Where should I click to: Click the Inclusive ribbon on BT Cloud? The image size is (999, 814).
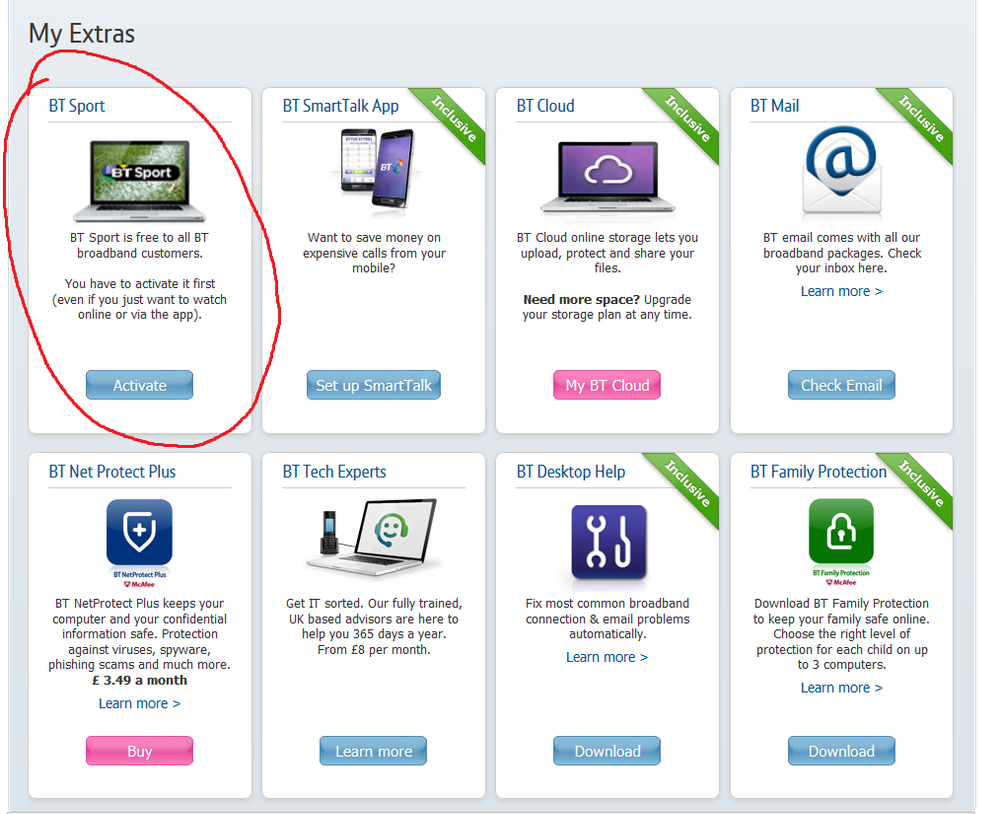pos(687,119)
